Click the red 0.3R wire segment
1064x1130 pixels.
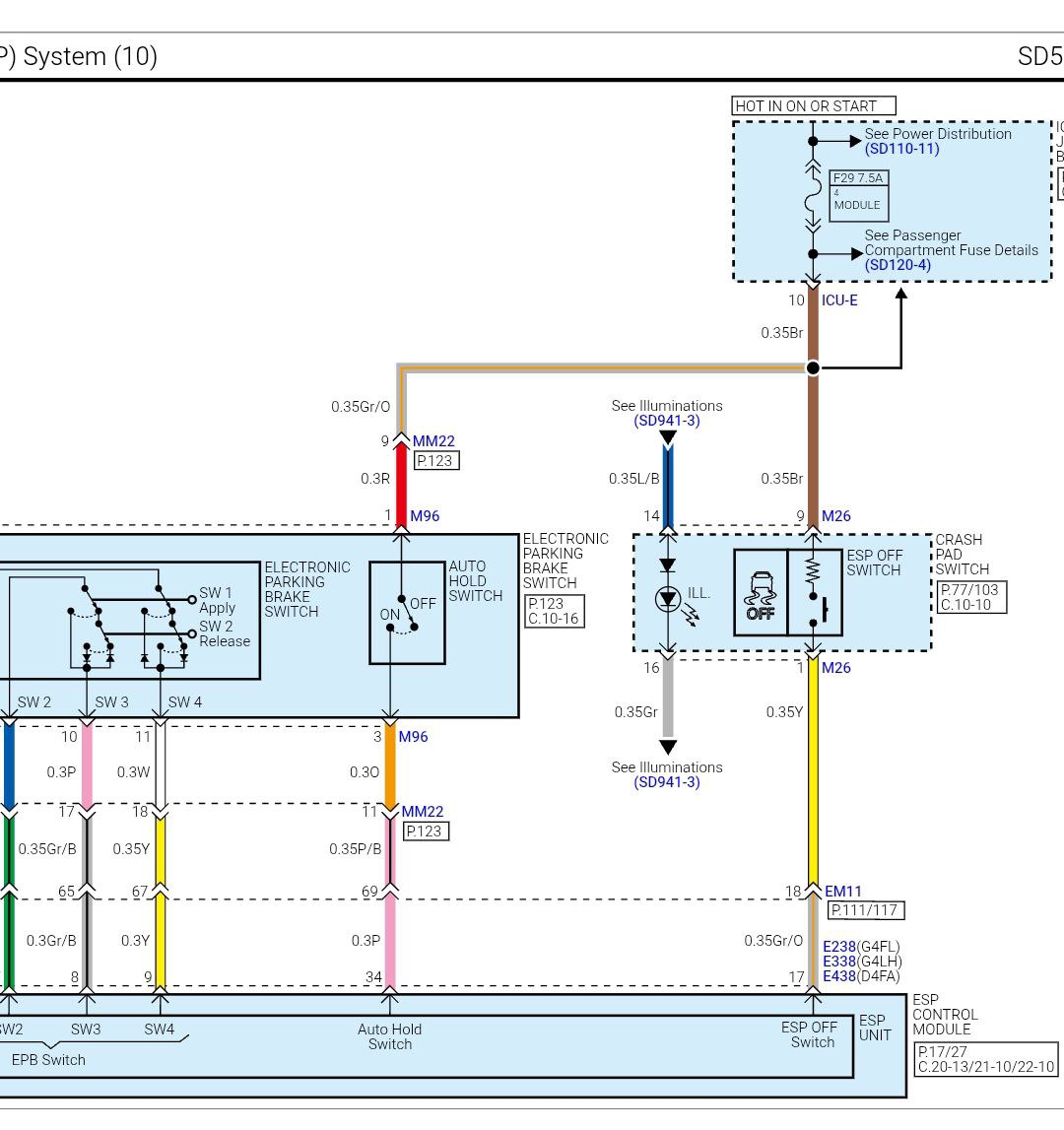pyautogui.click(x=401, y=479)
